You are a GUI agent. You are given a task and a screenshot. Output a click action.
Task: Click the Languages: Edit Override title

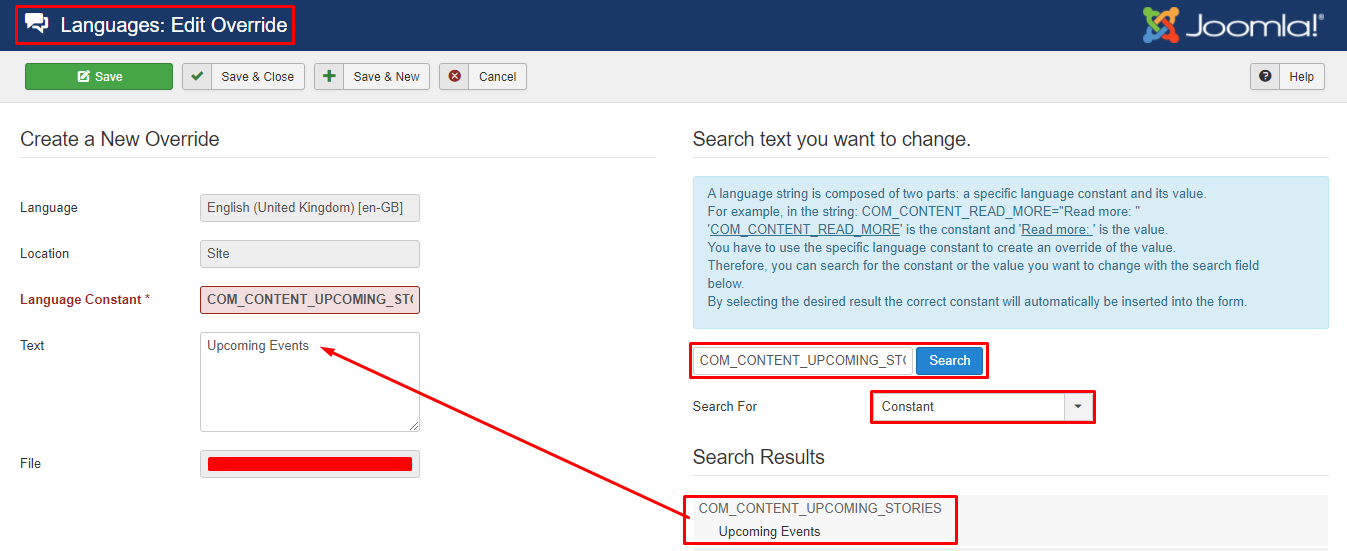(x=174, y=25)
